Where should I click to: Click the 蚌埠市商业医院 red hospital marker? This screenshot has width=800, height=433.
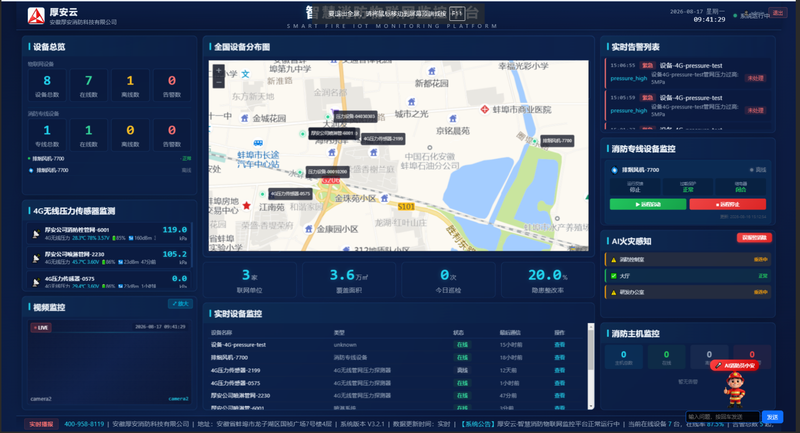click(x=485, y=109)
